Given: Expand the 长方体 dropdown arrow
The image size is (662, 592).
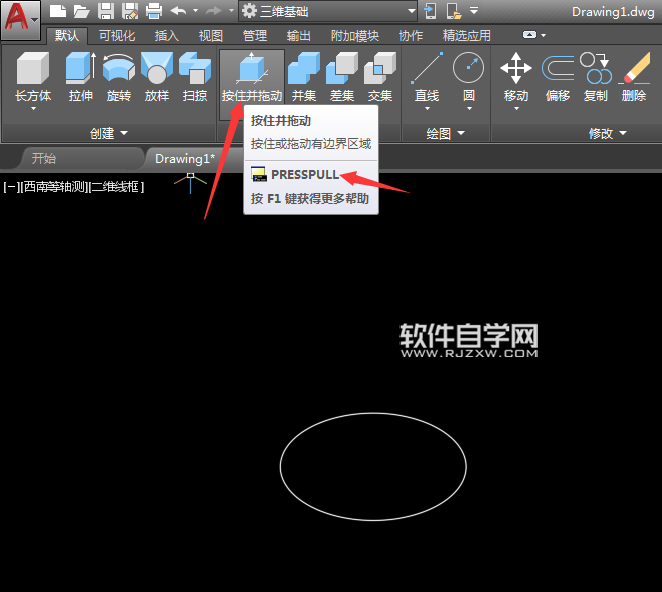Looking at the screenshot, I should tap(33, 109).
